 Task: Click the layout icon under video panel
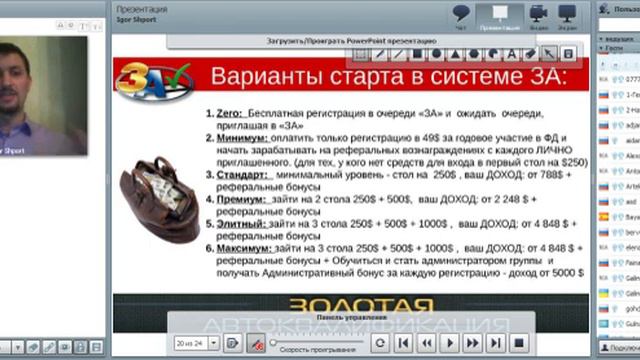[x=97, y=347]
